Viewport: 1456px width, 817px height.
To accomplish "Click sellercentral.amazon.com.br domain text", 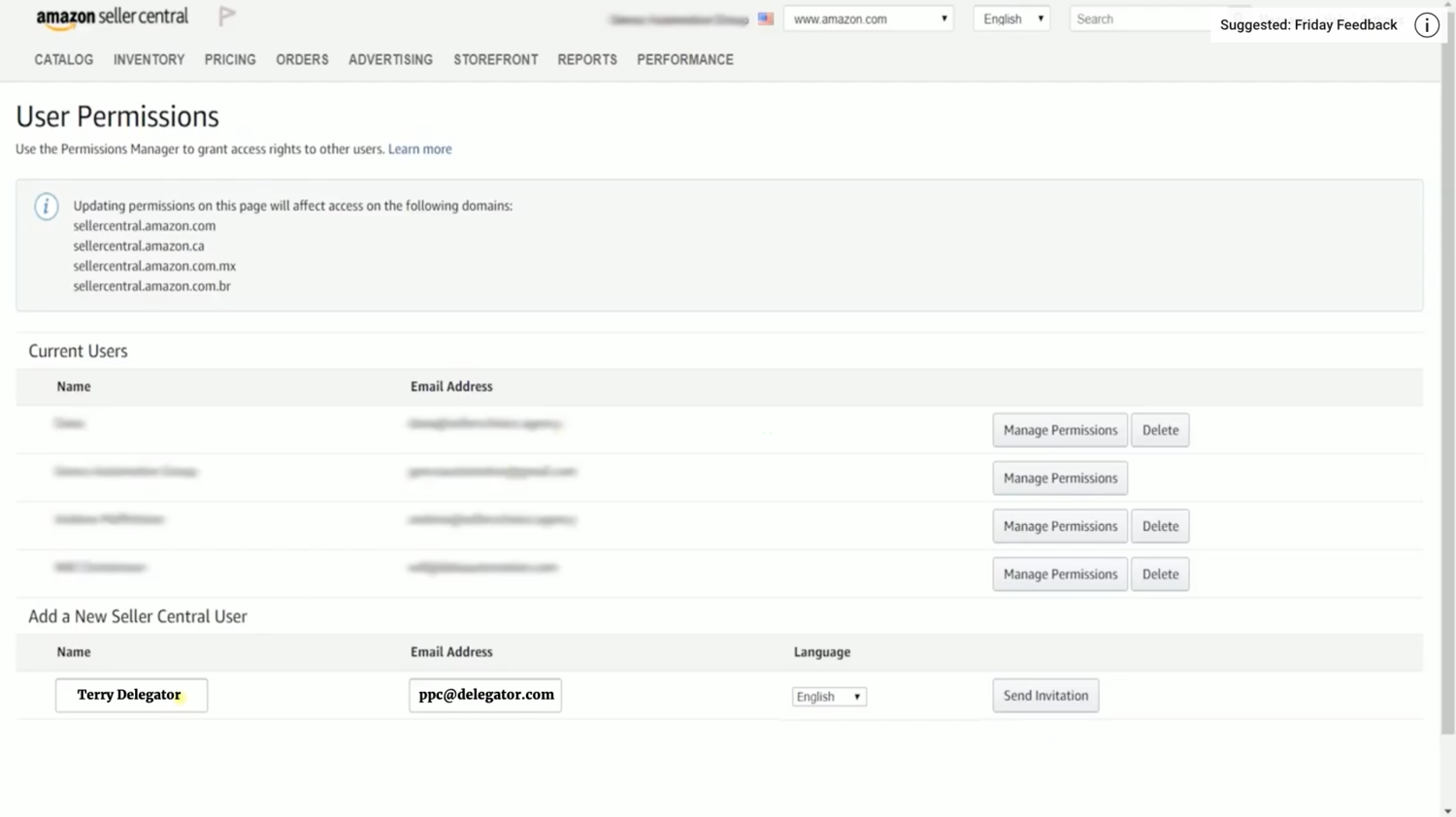I will tap(151, 286).
